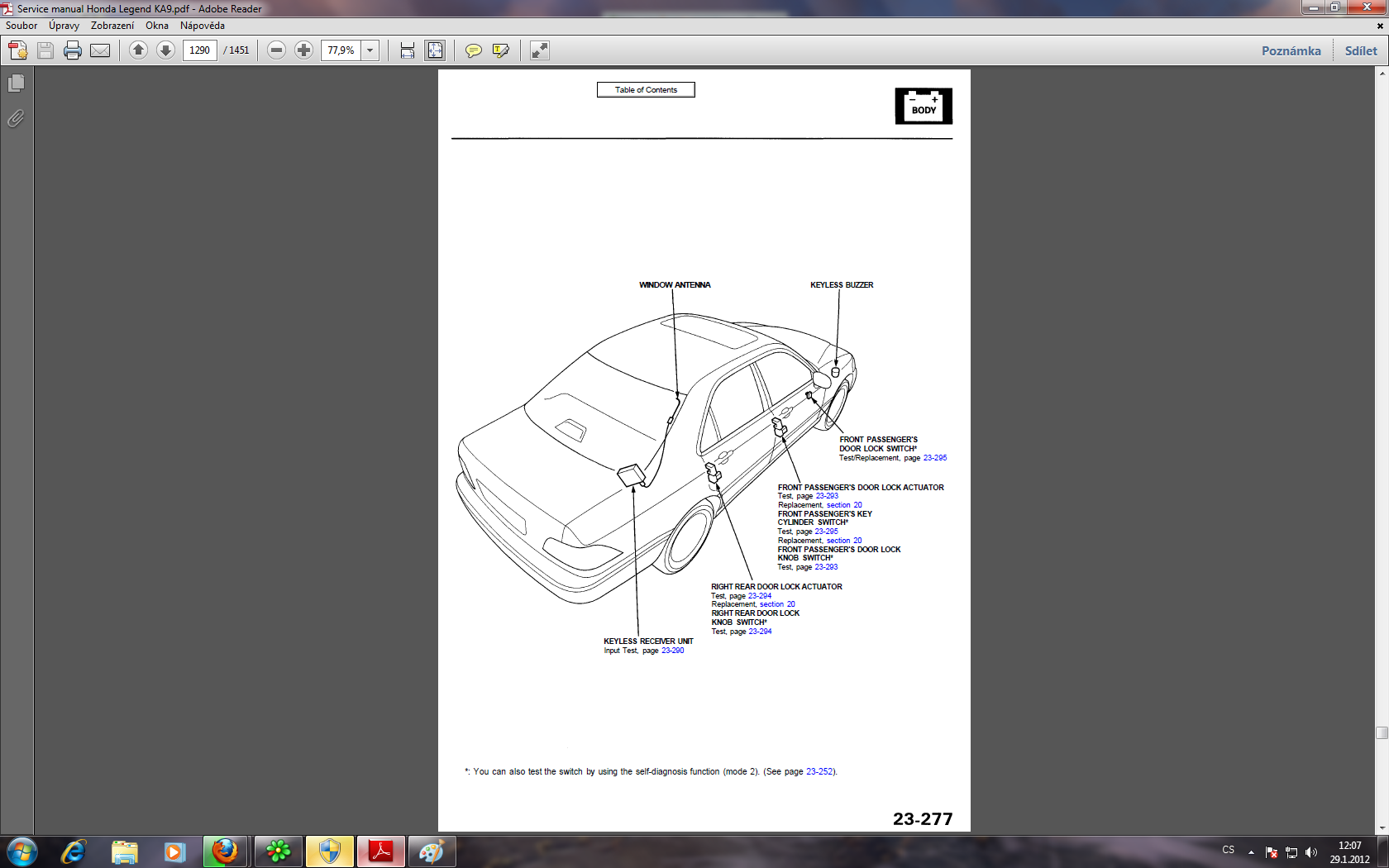Click the Create PDF online icon
The width and height of the screenshot is (1389, 868).
point(18,50)
